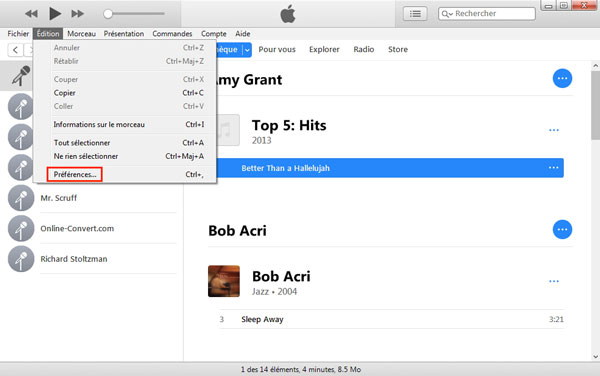This screenshot has width=600, height=376.
Task: Skip ahead with the fast-forward button
Action: pyautogui.click(x=78, y=14)
